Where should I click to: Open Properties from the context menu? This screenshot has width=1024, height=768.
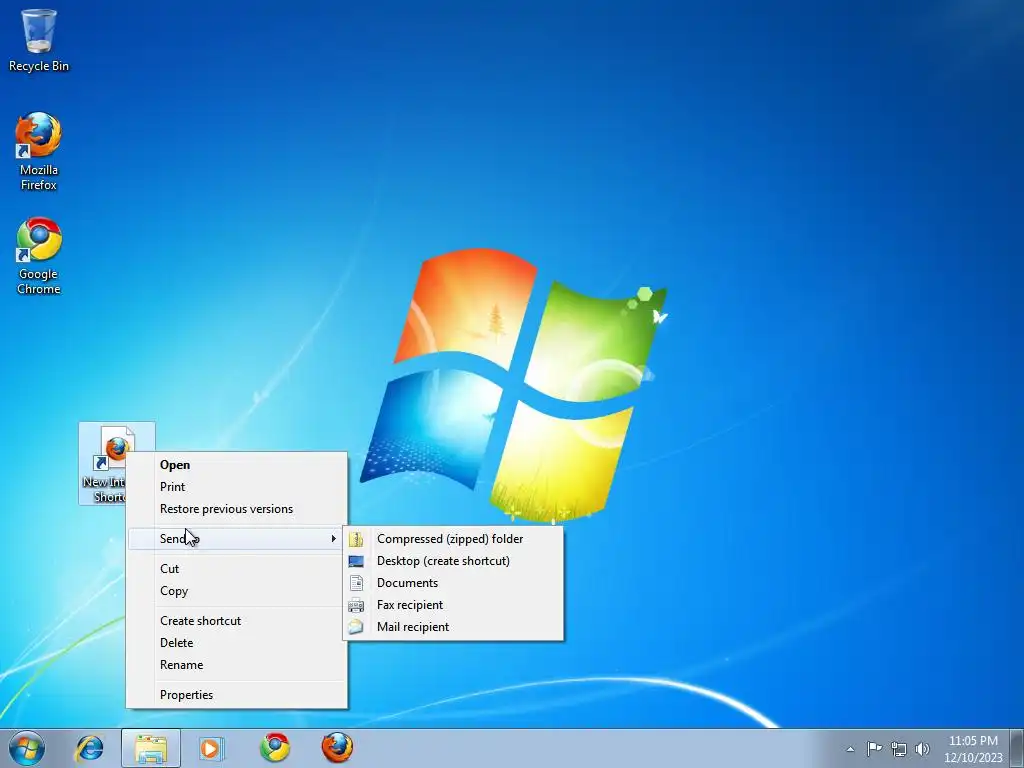point(236,695)
